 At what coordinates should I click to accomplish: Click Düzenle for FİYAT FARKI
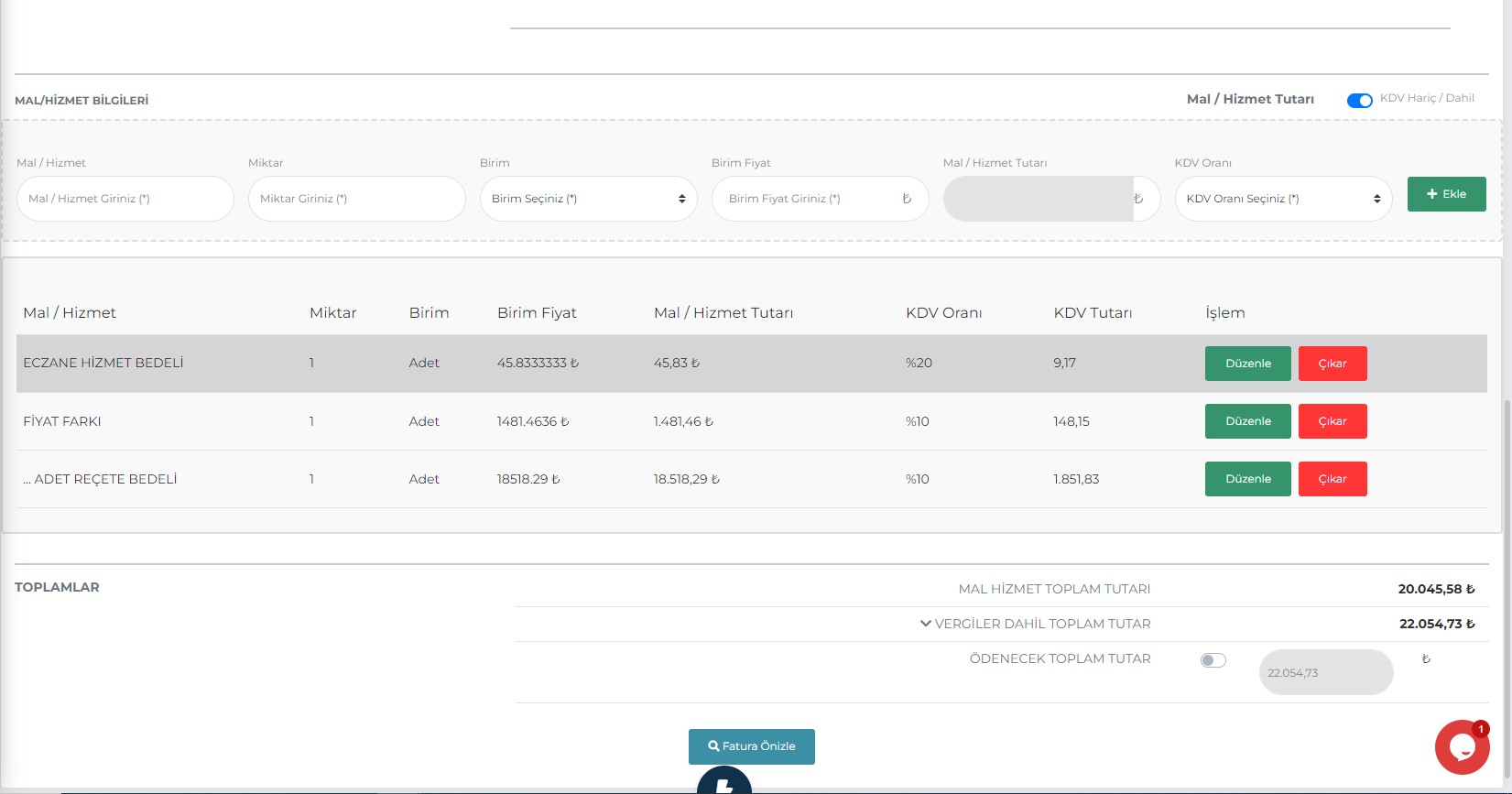pos(1247,421)
